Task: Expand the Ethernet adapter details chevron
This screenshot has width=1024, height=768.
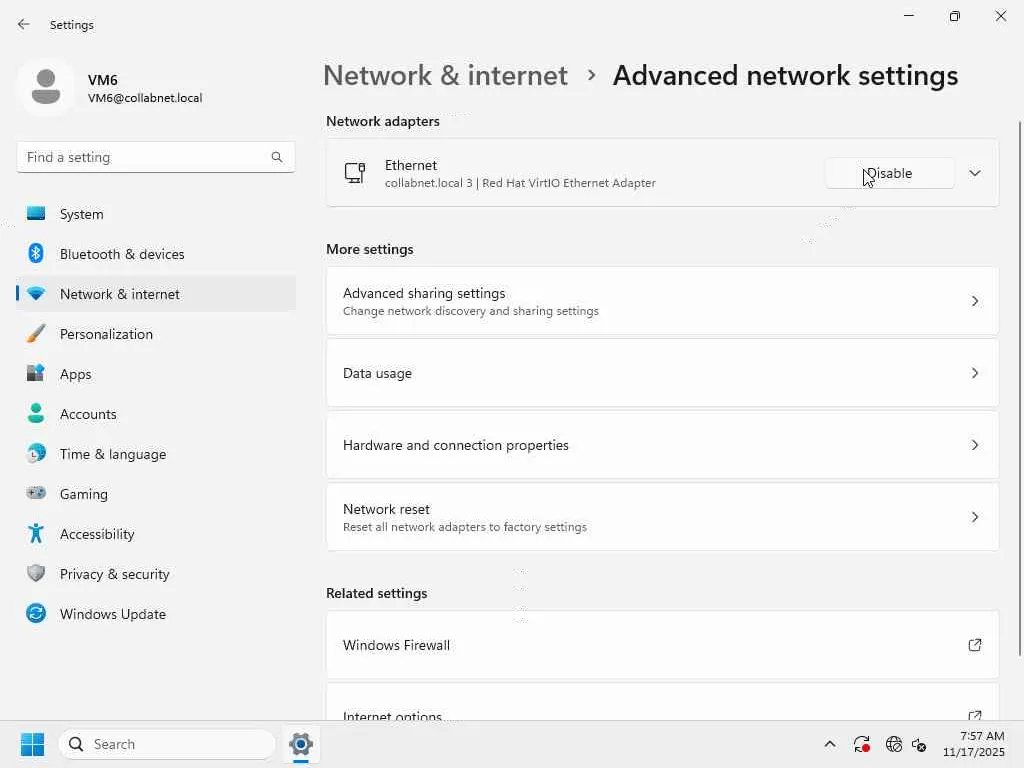Action: (975, 173)
